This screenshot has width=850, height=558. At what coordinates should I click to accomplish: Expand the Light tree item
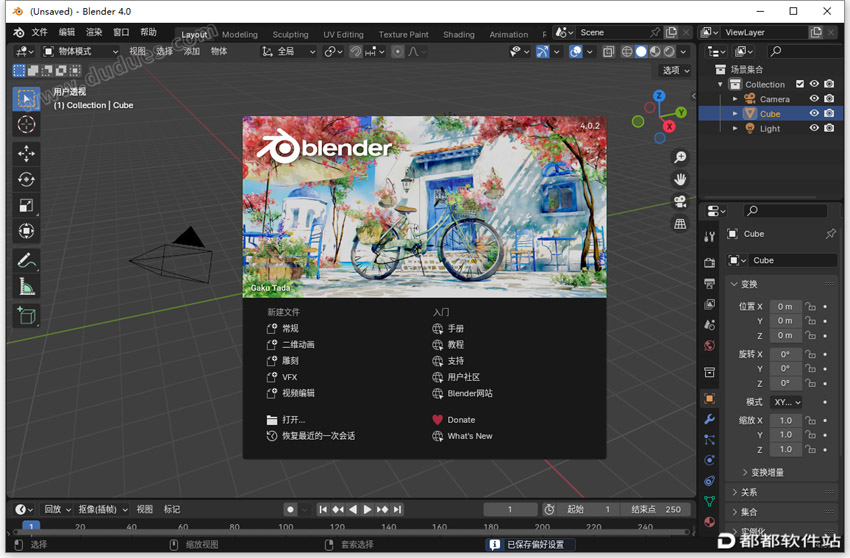point(735,129)
